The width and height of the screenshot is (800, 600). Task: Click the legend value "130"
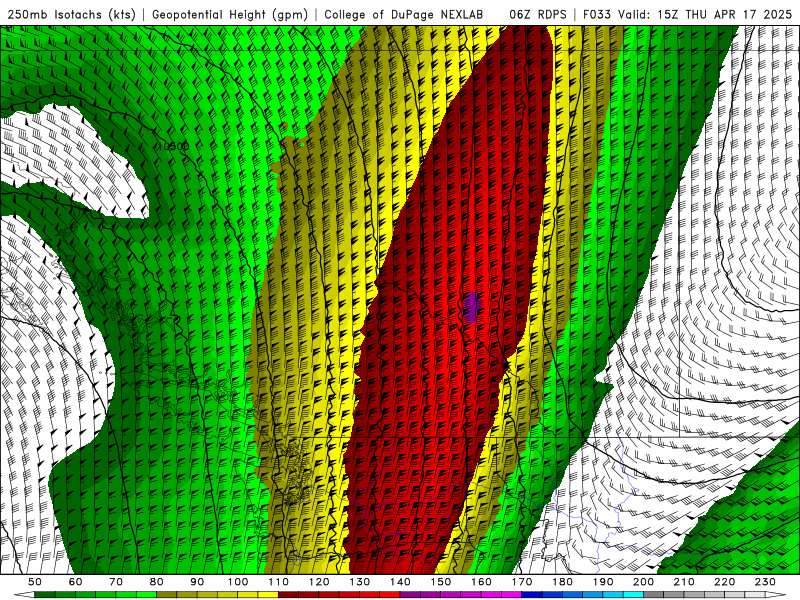(360, 582)
